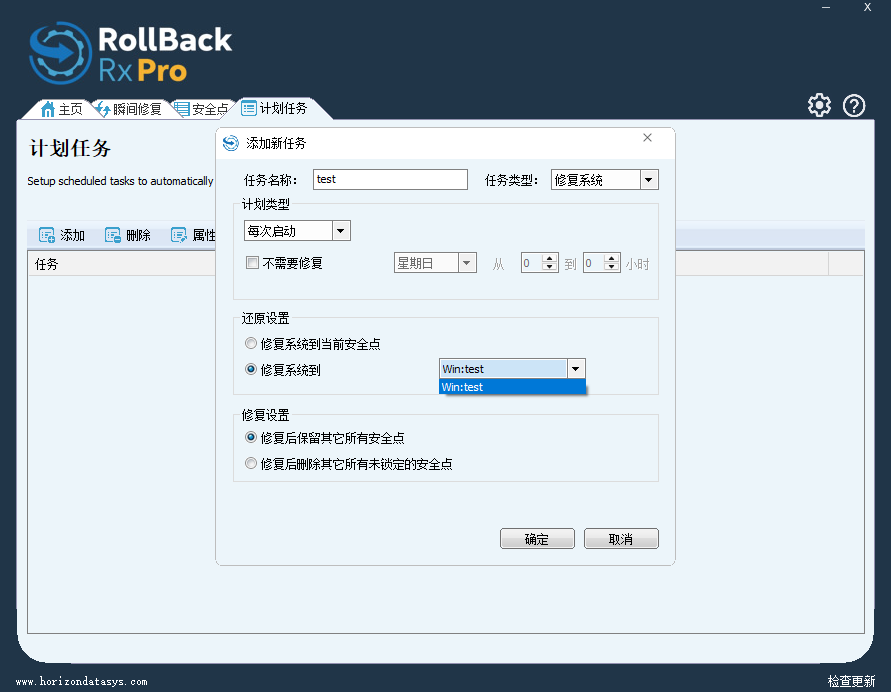Close the 添加新任务 dialog with X
The width and height of the screenshot is (891, 692).
[647, 138]
